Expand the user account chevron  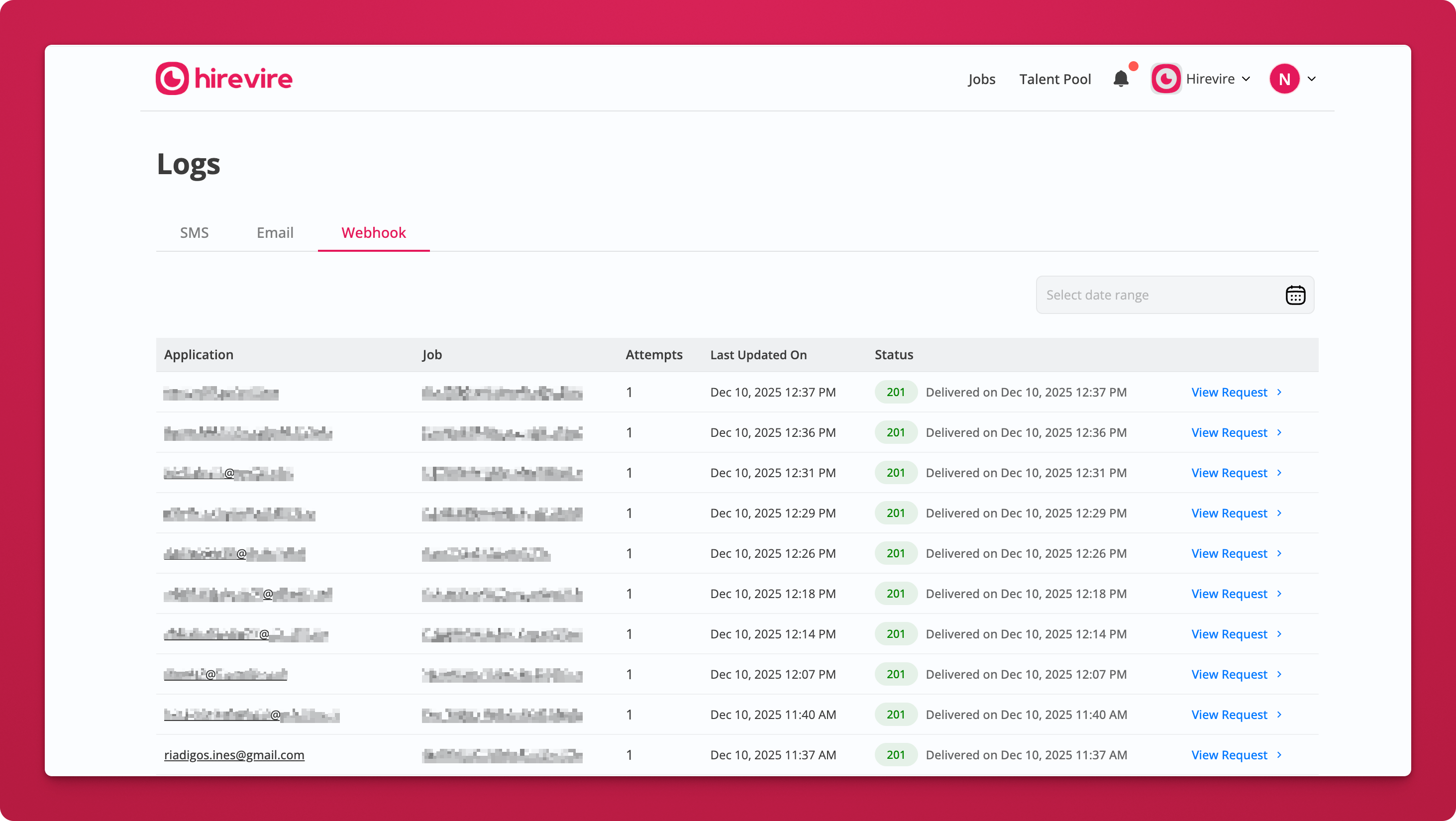click(x=1311, y=79)
